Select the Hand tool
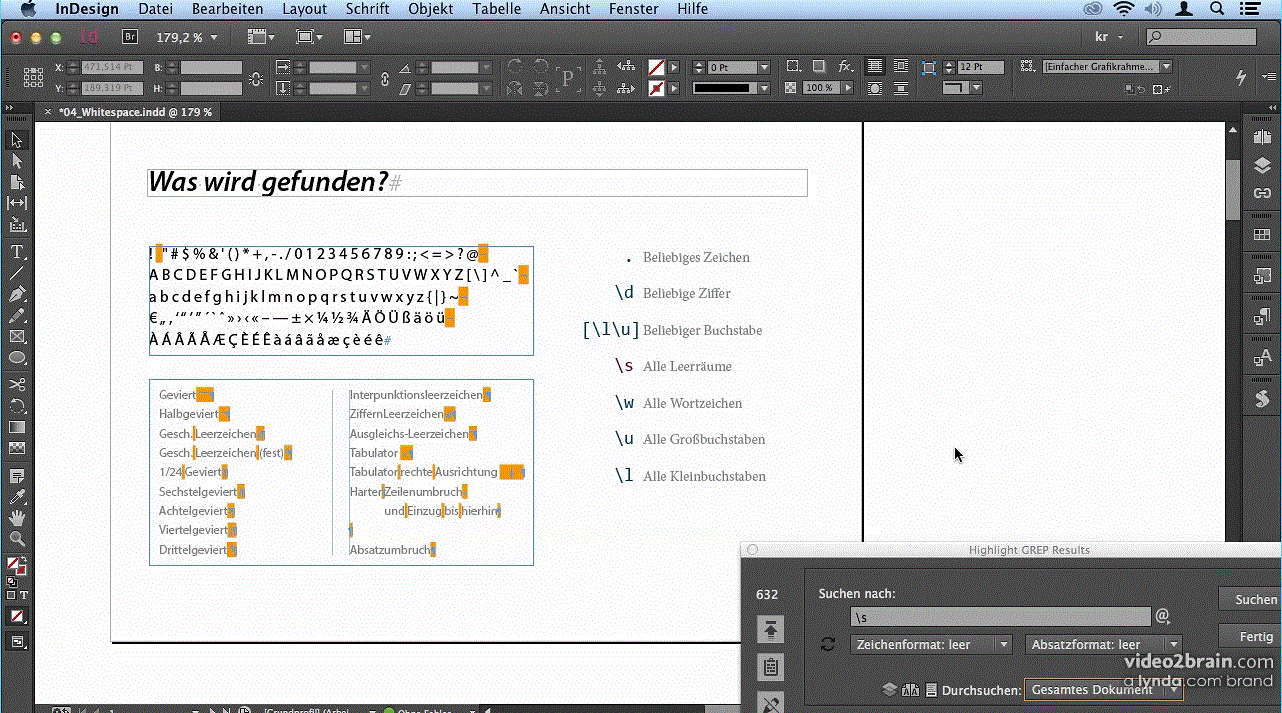 coord(17,518)
